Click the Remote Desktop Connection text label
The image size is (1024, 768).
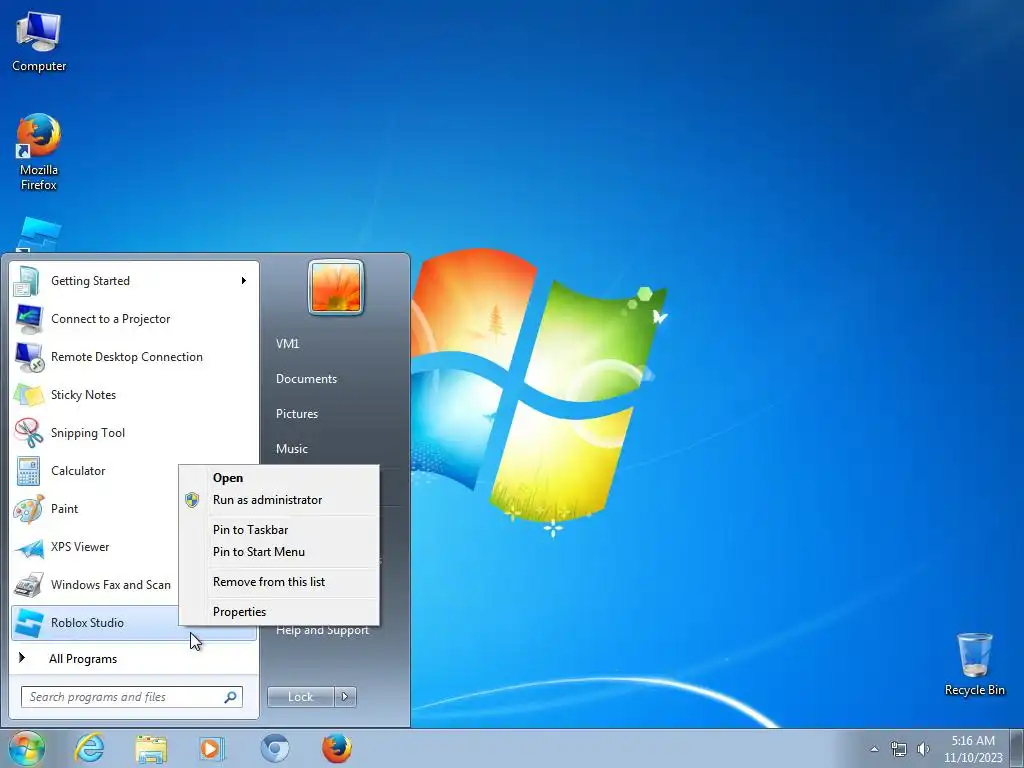click(x=127, y=357)
